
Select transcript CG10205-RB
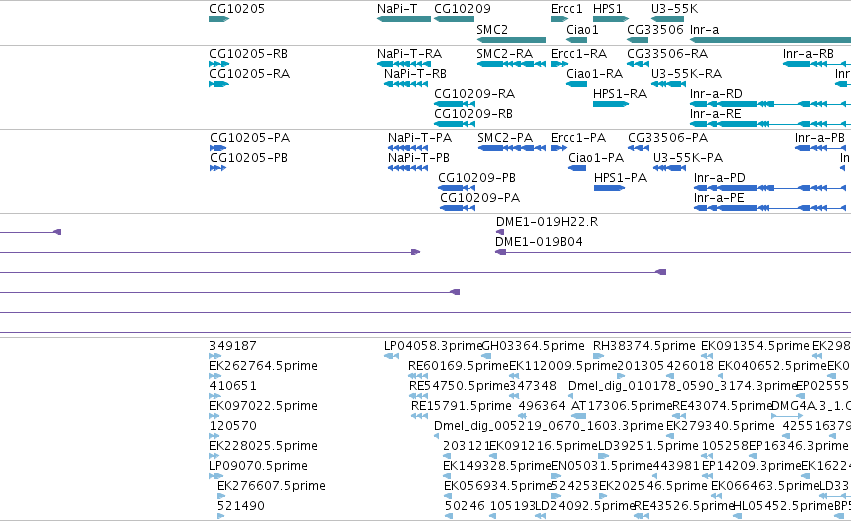click(x=219, y=64)
